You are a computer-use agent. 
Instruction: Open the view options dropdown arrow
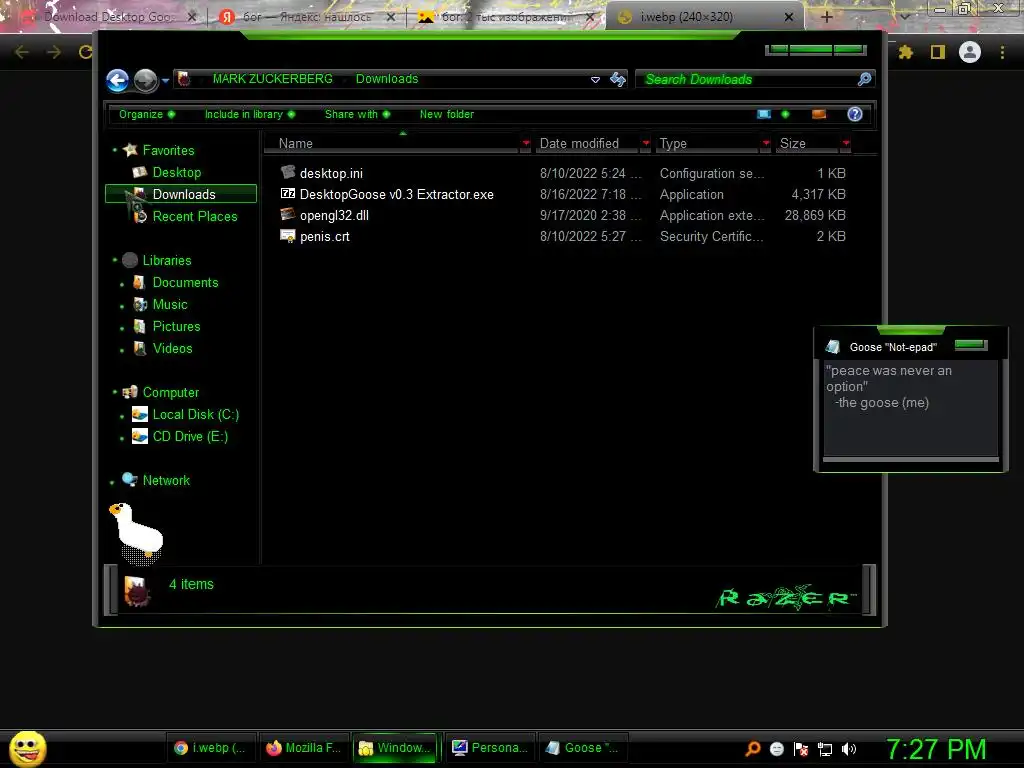[x=785, y=114]
